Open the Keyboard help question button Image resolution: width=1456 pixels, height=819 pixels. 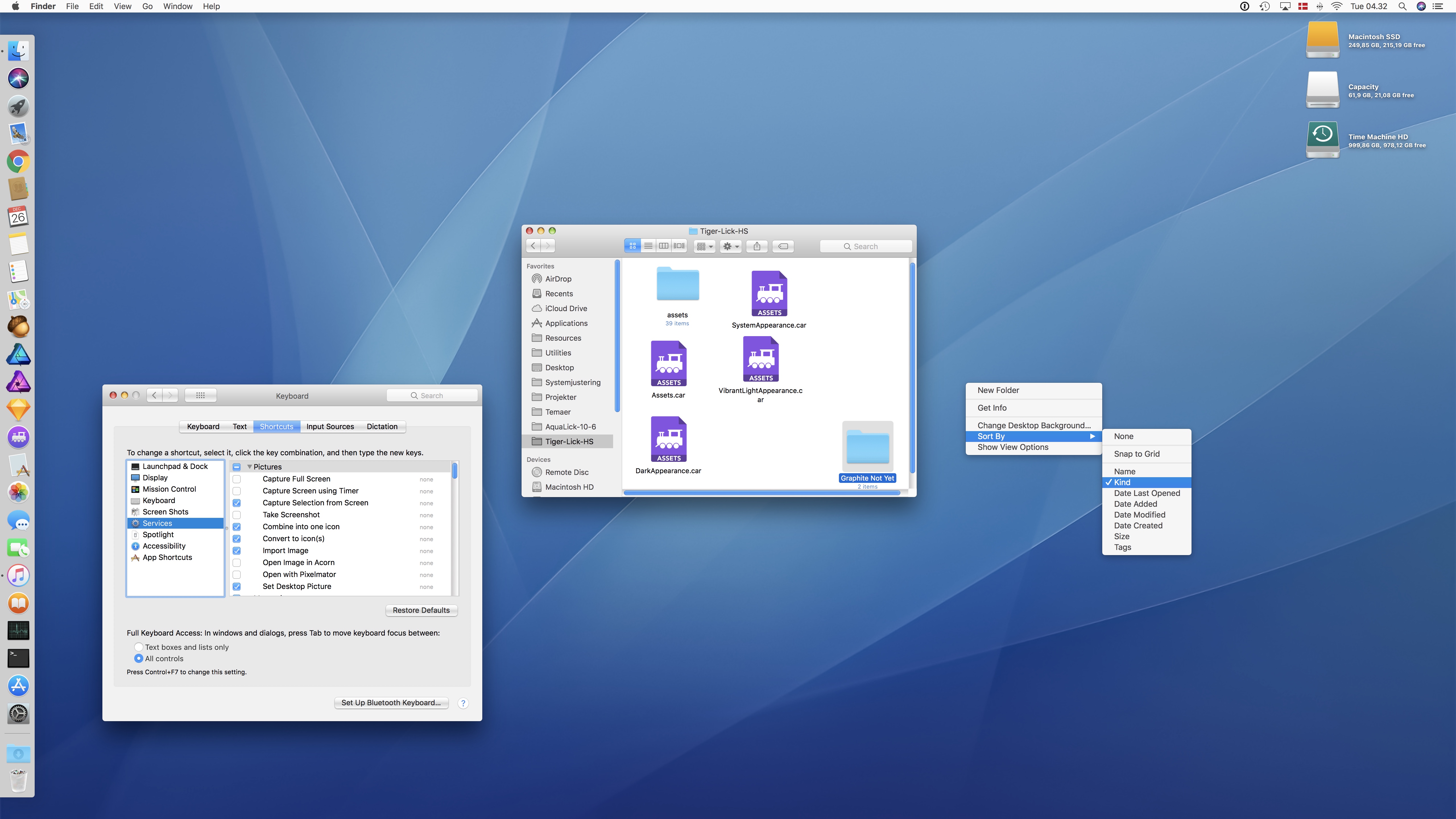point(463,703)
